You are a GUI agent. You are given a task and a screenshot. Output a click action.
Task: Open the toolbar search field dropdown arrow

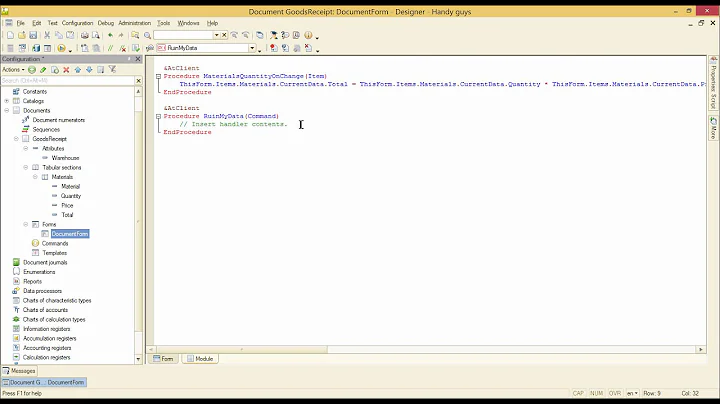coord(216,35)
